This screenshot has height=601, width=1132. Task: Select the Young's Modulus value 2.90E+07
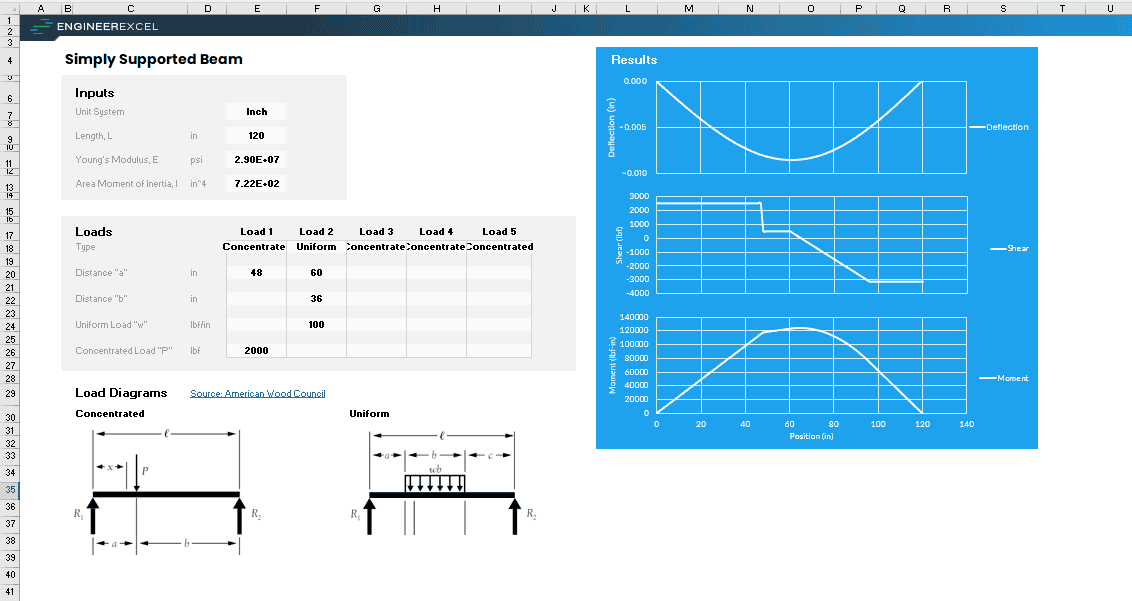[256, 160]
